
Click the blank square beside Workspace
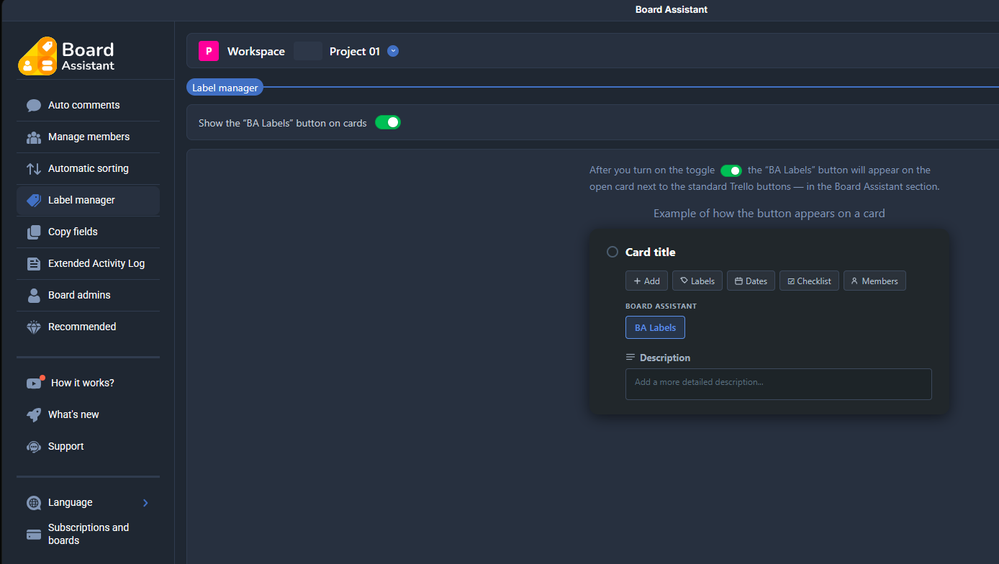pos(308,51)
